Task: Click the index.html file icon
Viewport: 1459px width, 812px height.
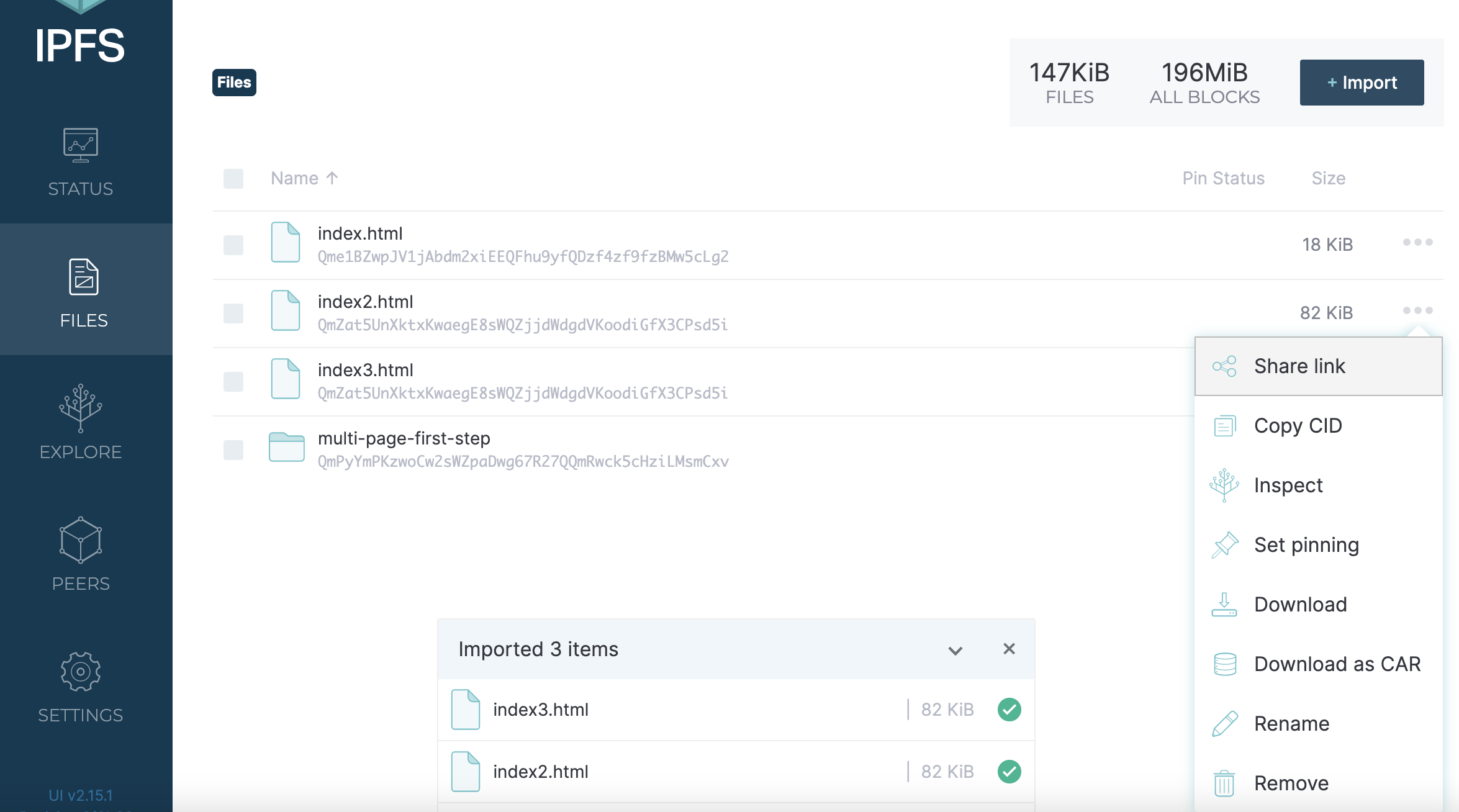Action: 286,243
